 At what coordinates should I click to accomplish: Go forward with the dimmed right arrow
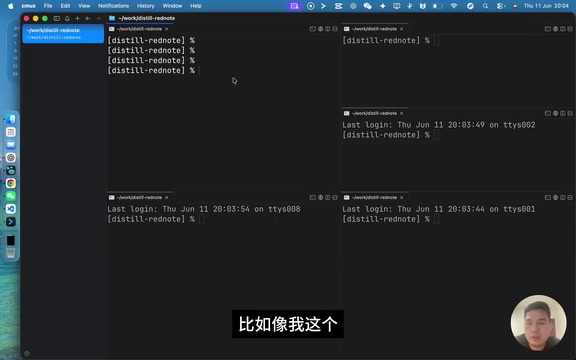point(98,18)
